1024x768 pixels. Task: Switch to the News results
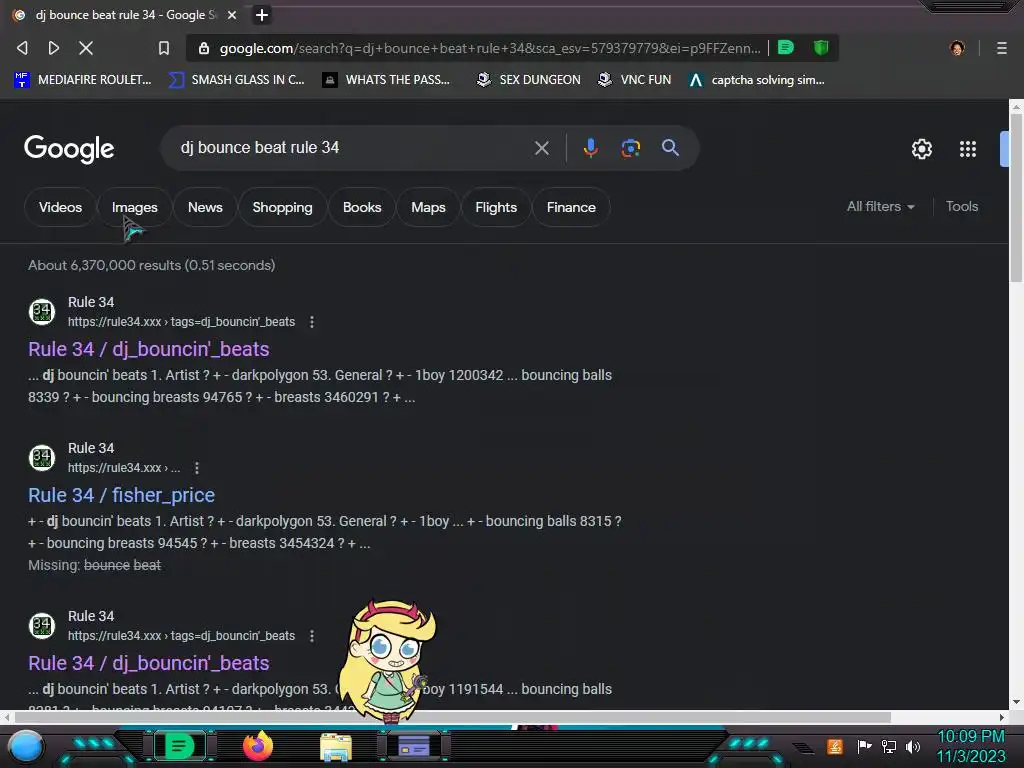[205, 207]
